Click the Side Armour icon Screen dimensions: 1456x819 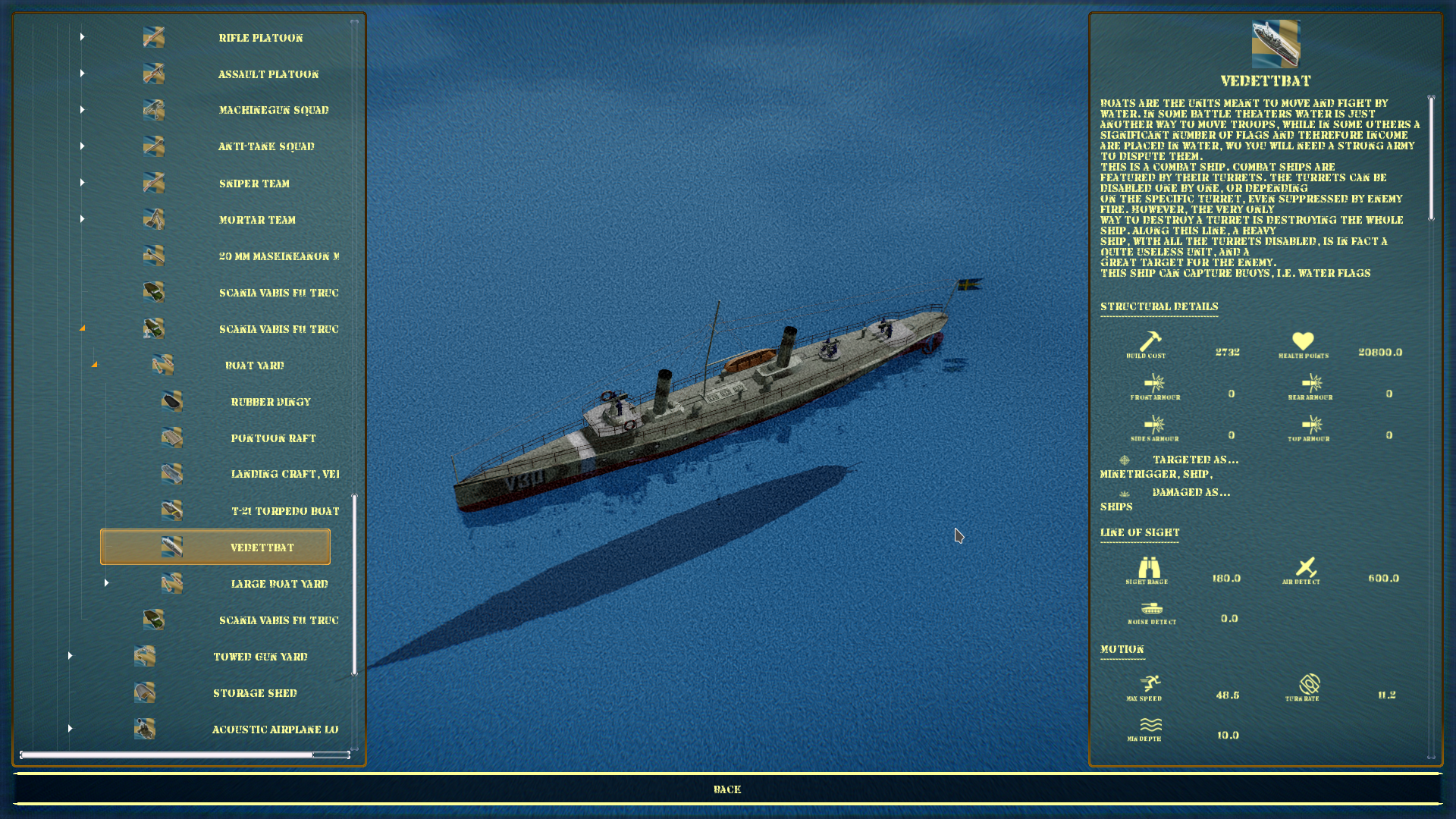[x=1154, y=425]
